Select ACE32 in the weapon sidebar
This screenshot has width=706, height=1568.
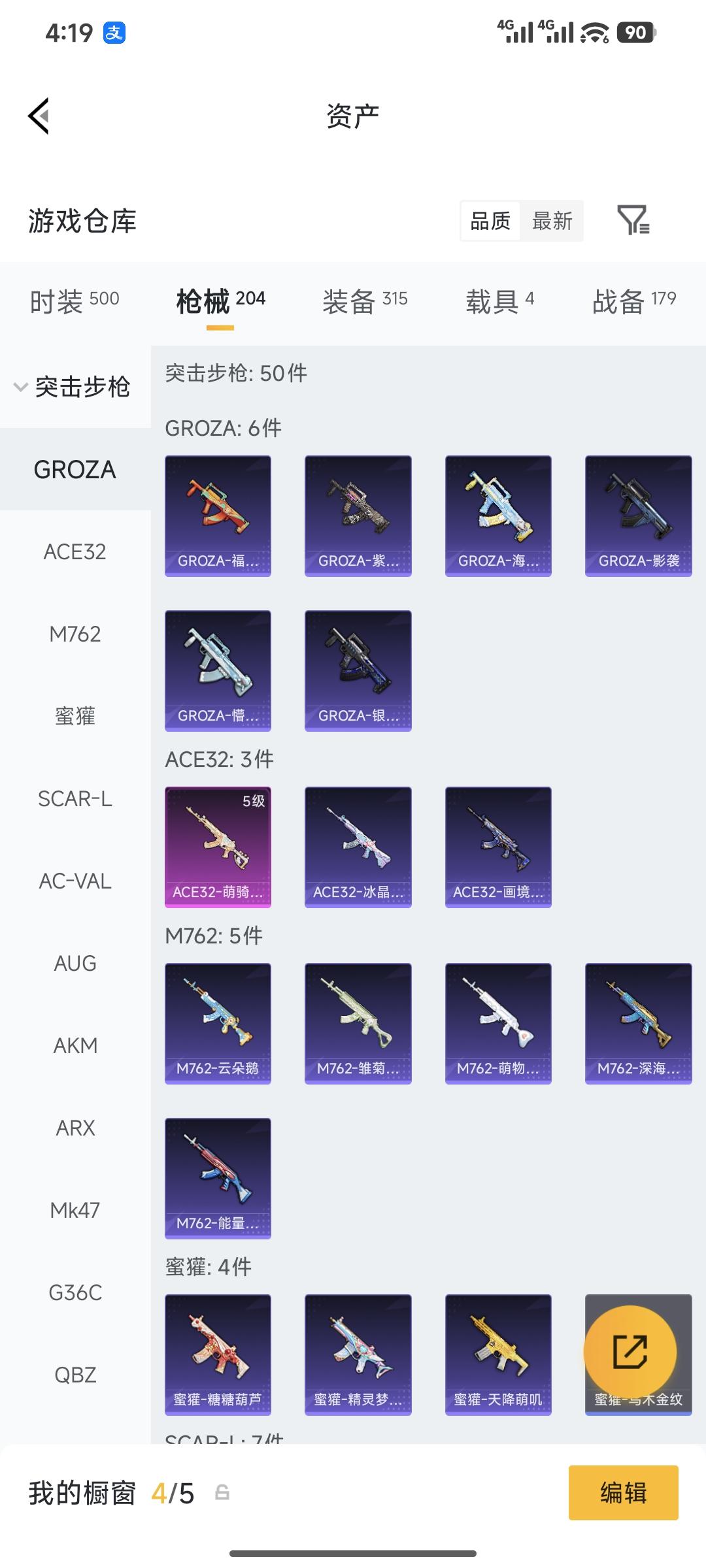(75, 552)
